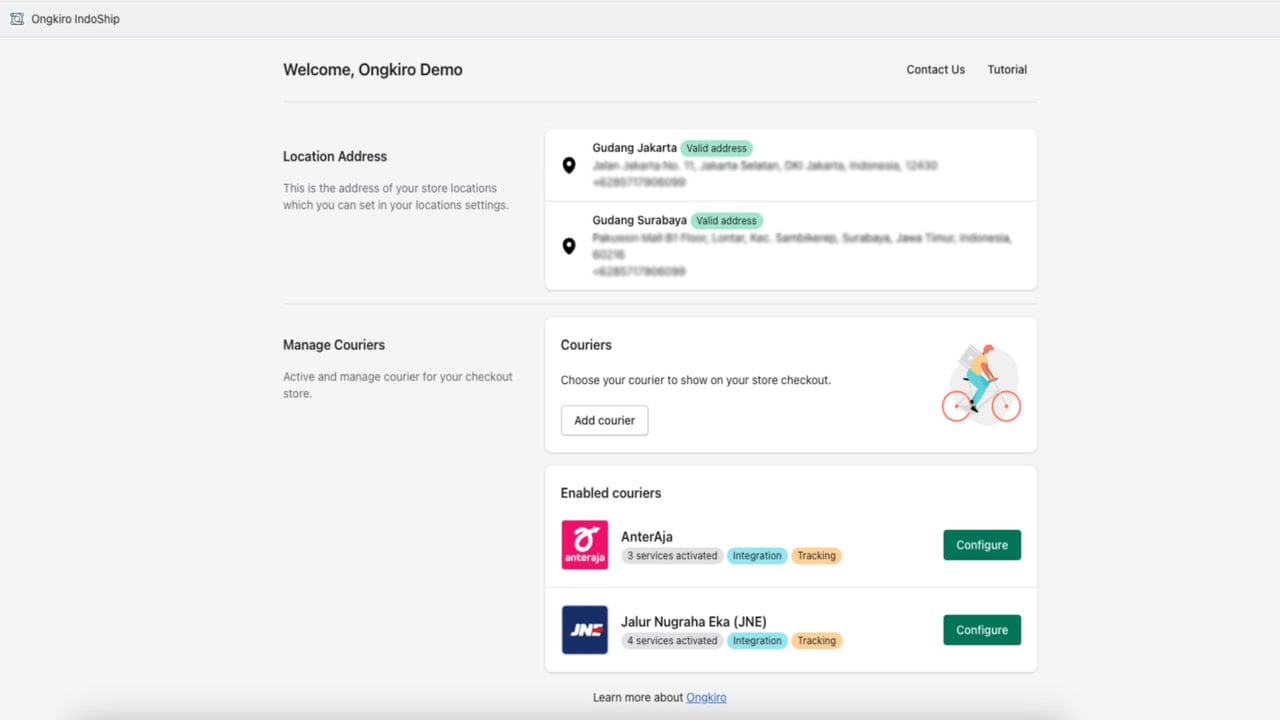Click the Add courier button

[604, 420]
